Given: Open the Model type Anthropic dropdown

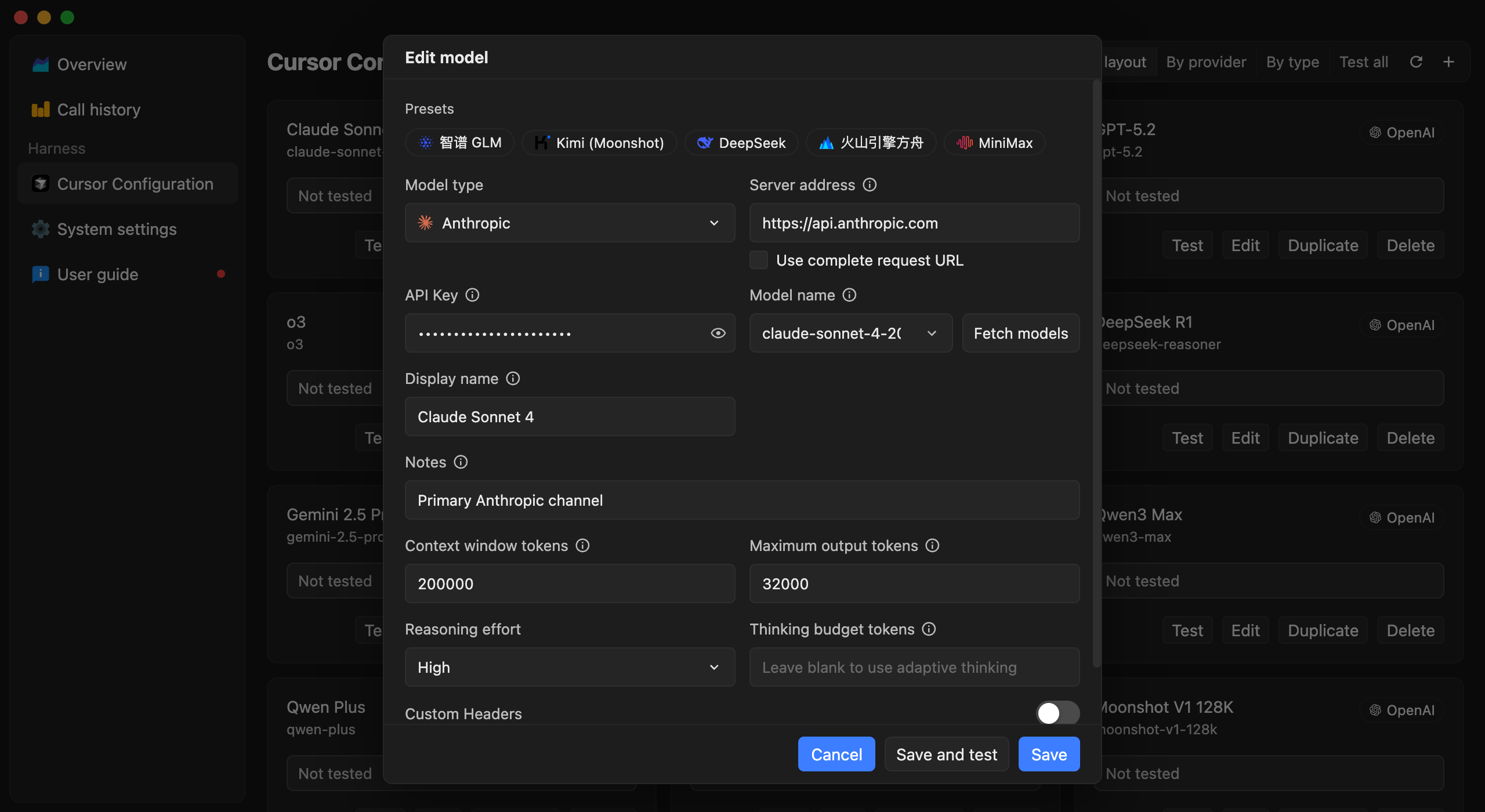Looking at the screenshot, I should (x=570, y=223).
